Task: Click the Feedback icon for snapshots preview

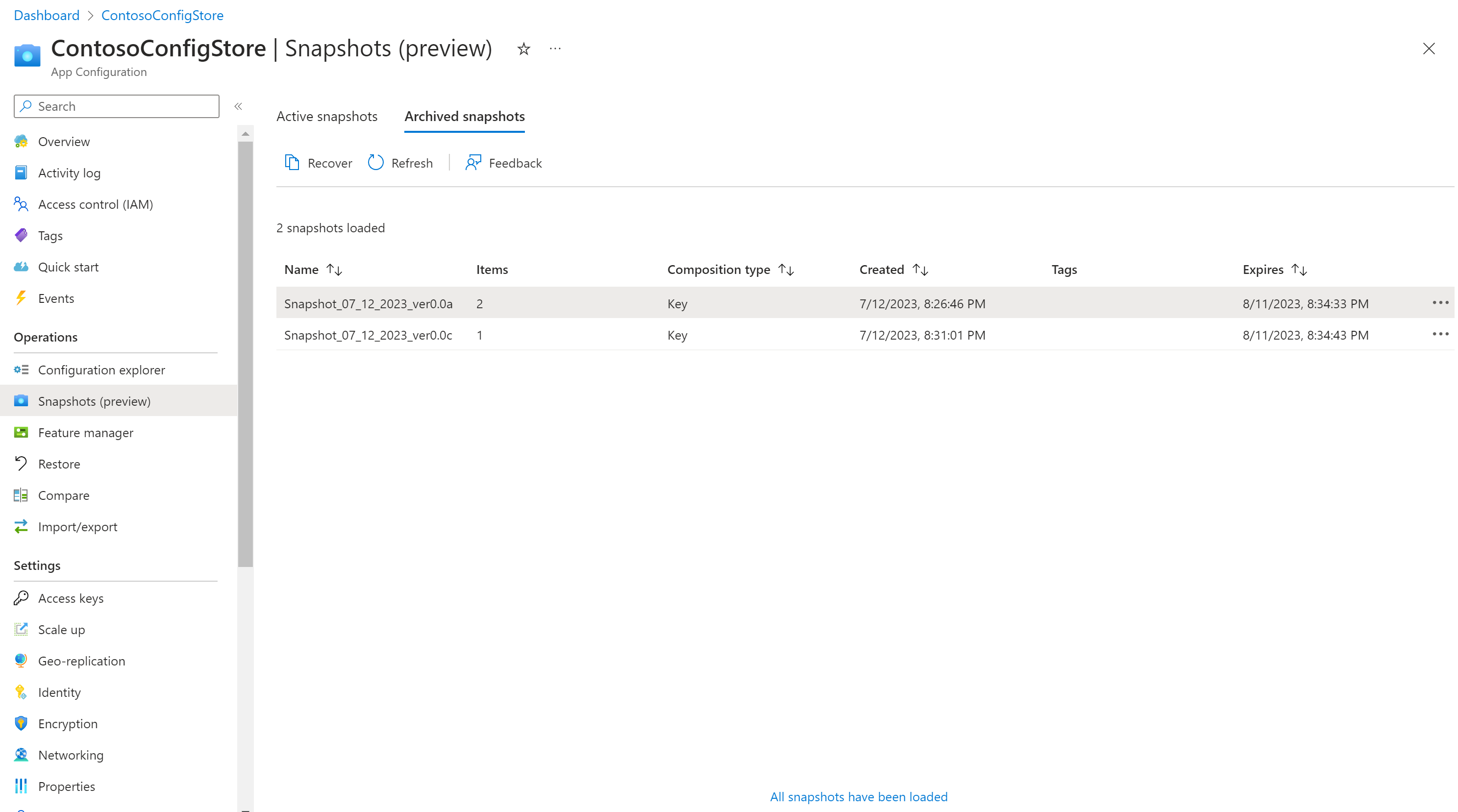Action: click(474, 162)
